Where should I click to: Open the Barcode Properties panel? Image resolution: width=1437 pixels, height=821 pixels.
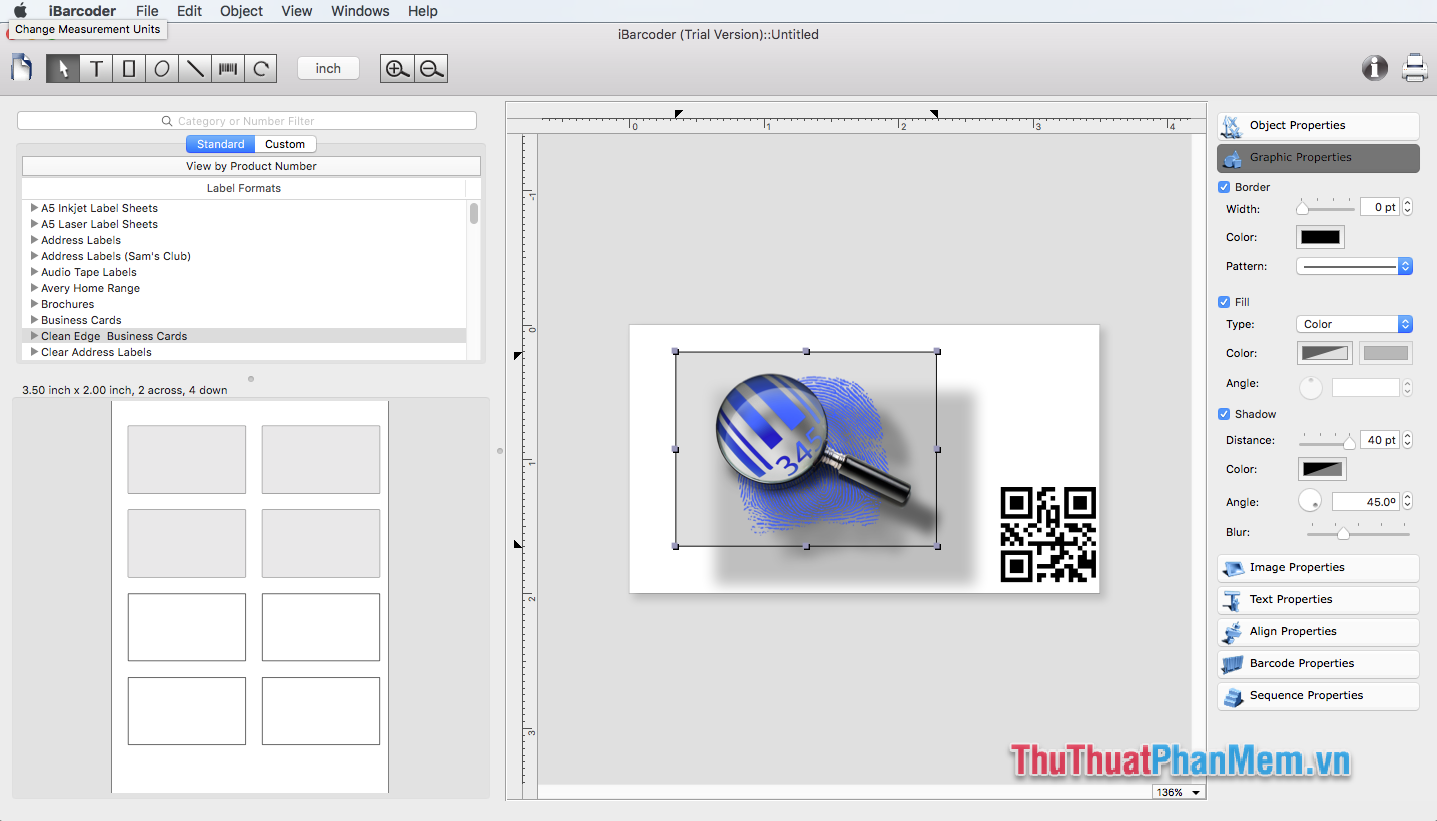pos(1317,663)
